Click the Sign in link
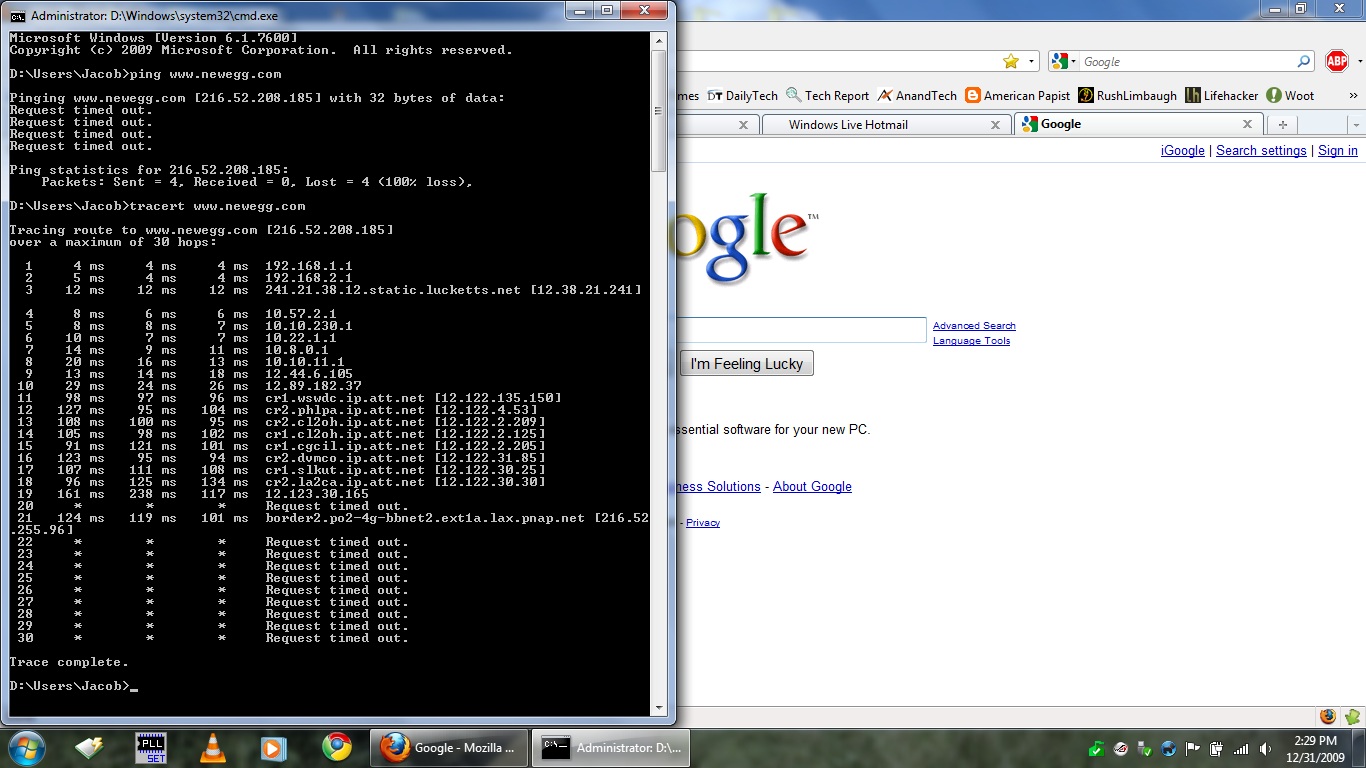This screenshot has height=768, width=1366. (1338, 151)
